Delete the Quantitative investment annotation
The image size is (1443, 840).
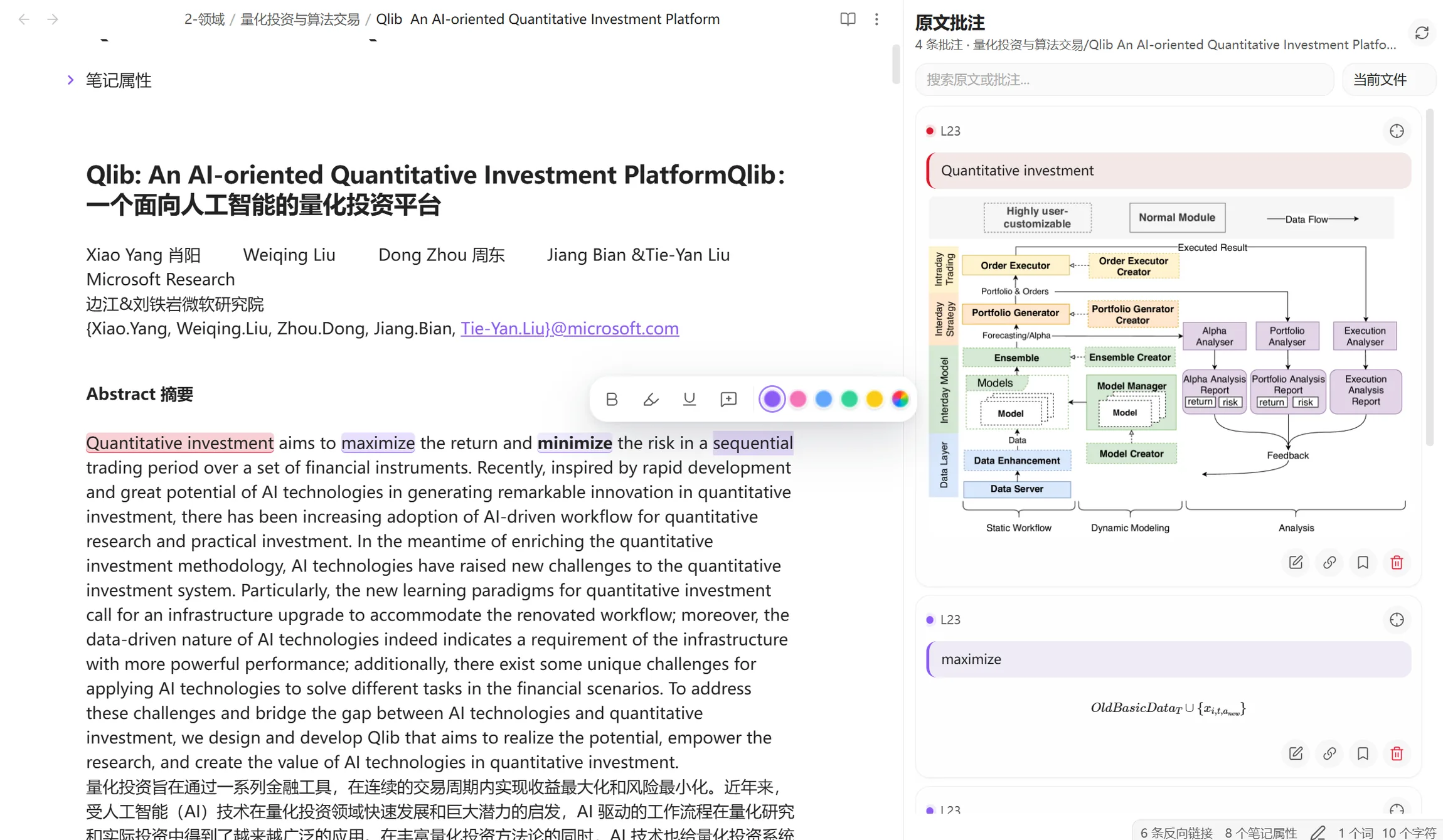1397,563
